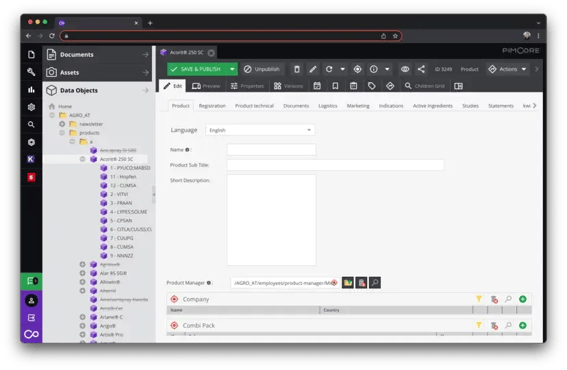This screenshot has width=567, height=370.
Task: Switch to the Logistics tab
Action: click(328, 106)
